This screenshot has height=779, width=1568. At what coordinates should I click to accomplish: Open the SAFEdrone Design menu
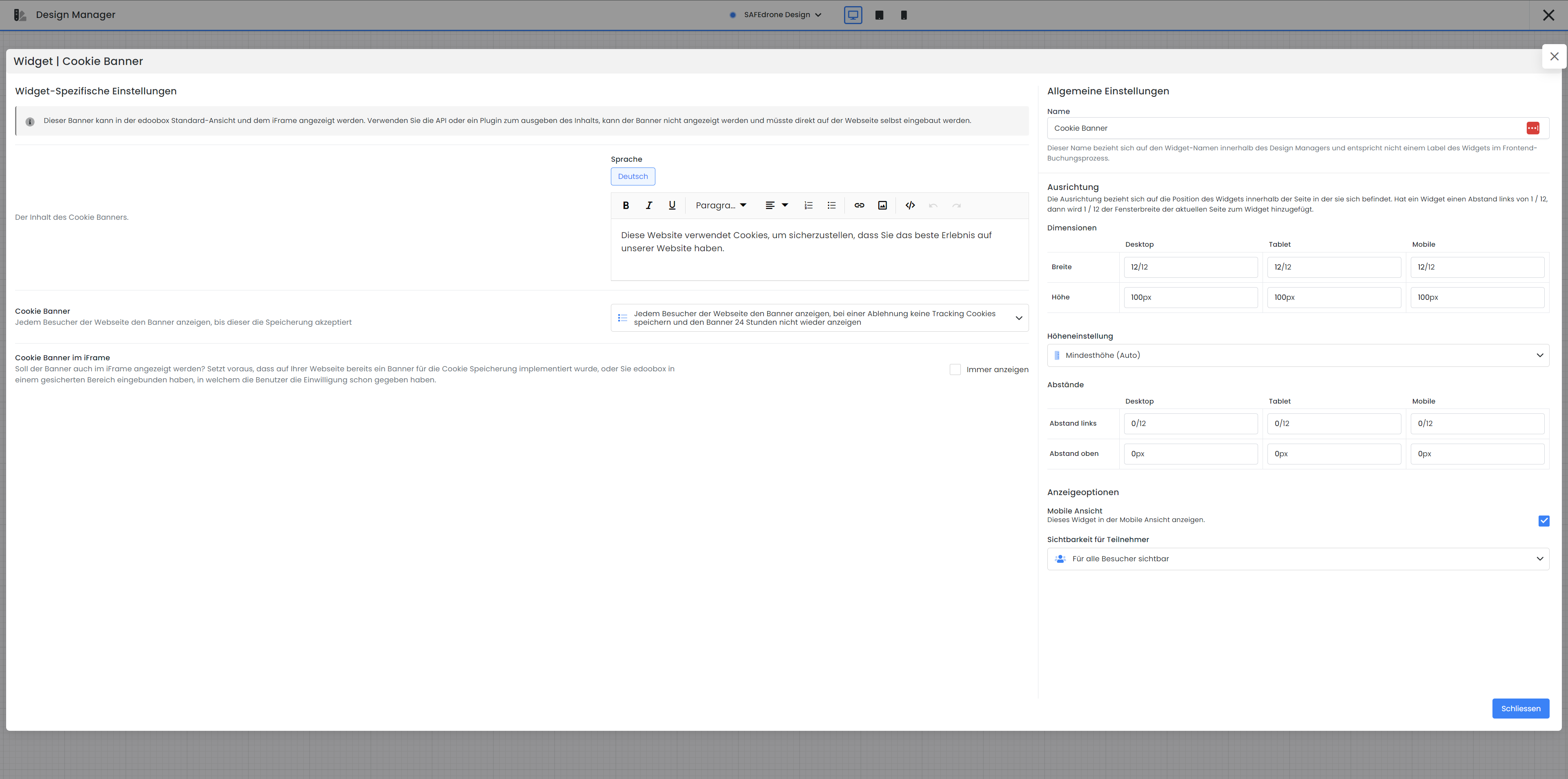pos(777,15)
